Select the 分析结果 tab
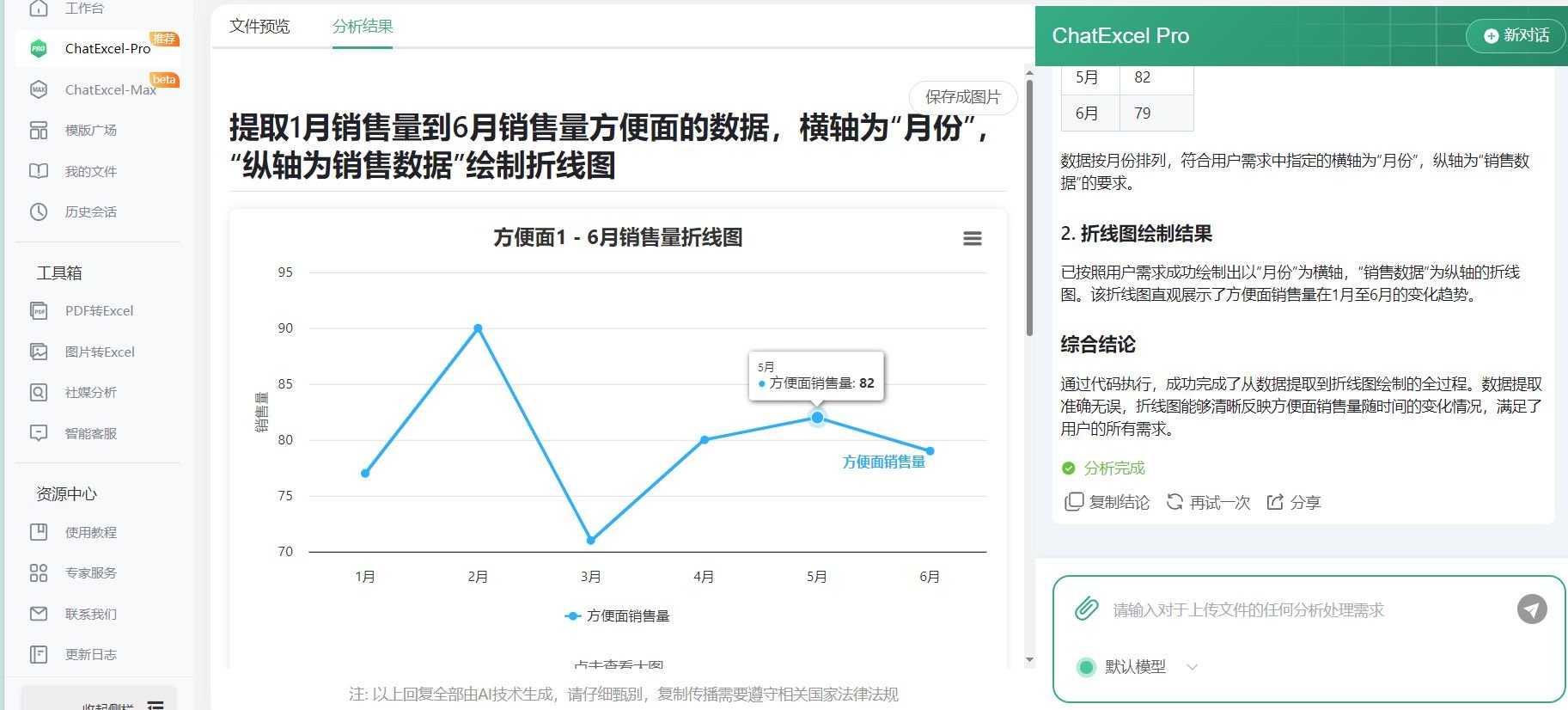The height and width of the screenshot is (710, 1568). (x=363, y=27)
